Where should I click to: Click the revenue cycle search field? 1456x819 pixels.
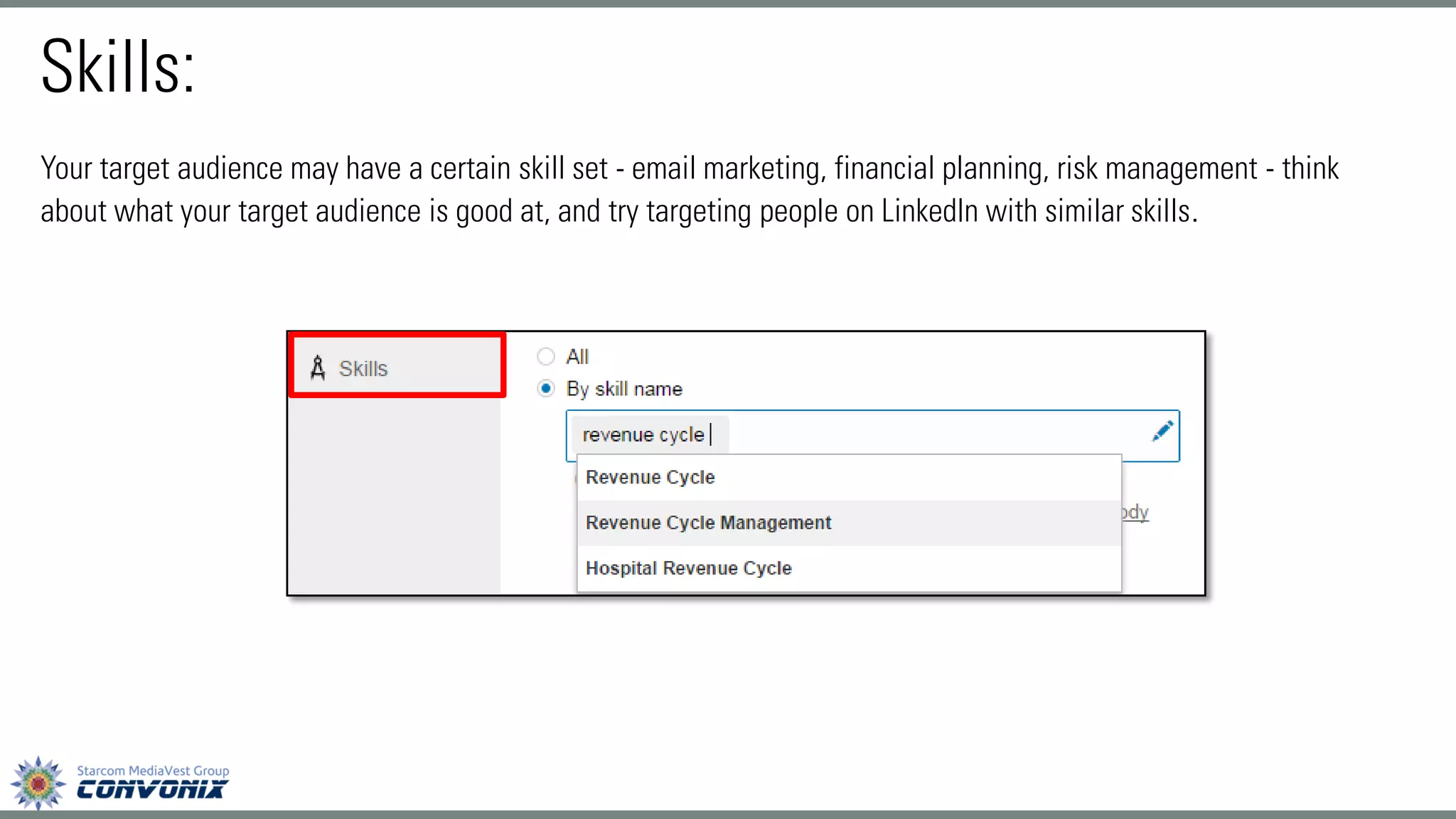872,435
